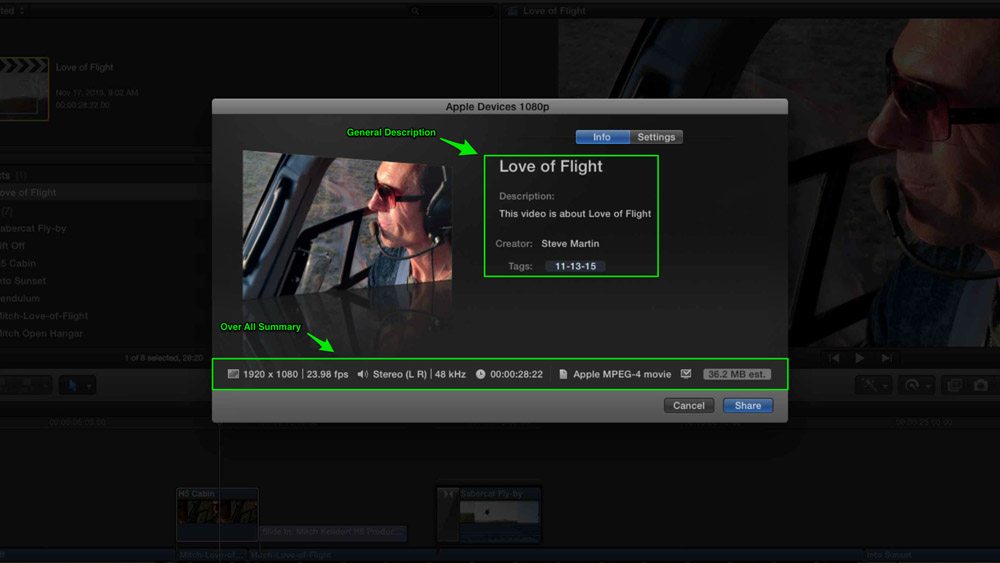The height and width of the screenshot is (563, 1000).
Task: Click the Into Sunset timeline clip label
Action: (889, 555)
